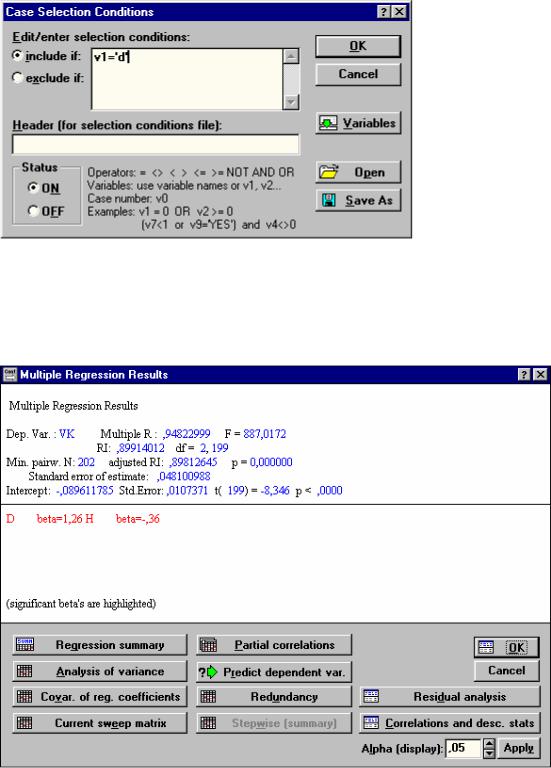The height and width of the screenshot is (768, 551).
Task: Open the Variables list button
Action: click(x=358, y=123)
